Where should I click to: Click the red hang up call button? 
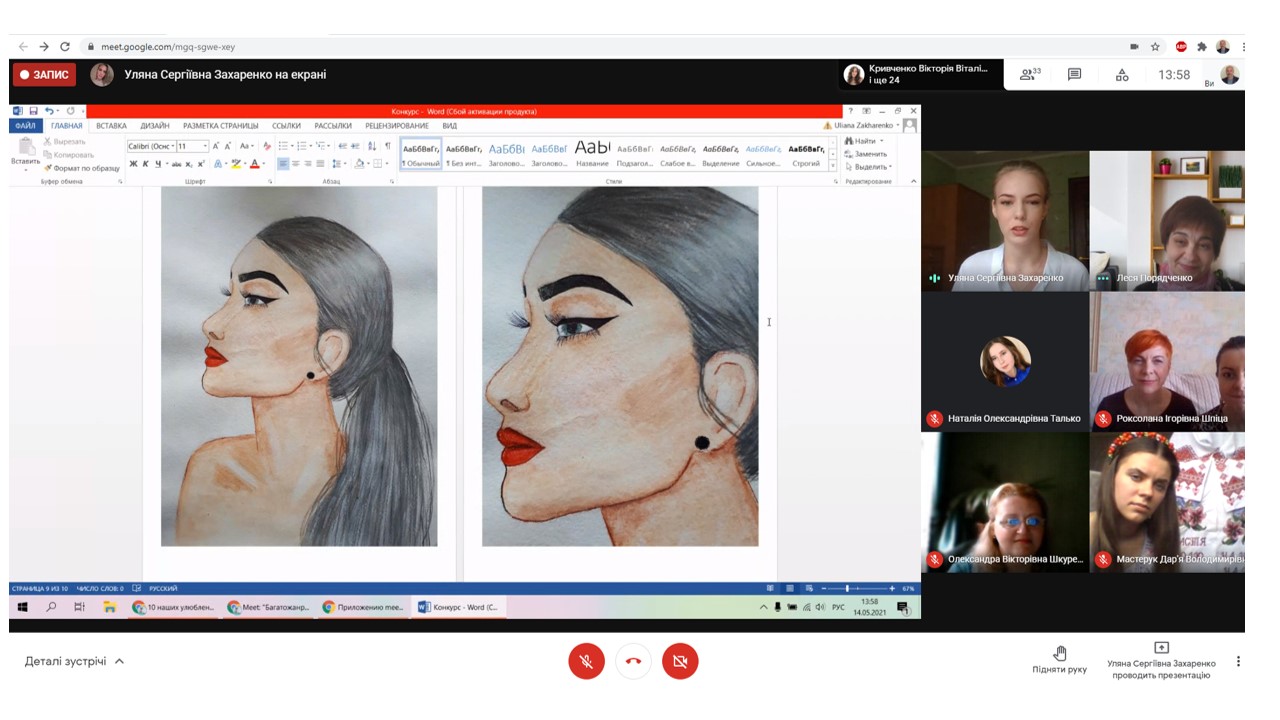pyautogui.click(x=633, y=662)
